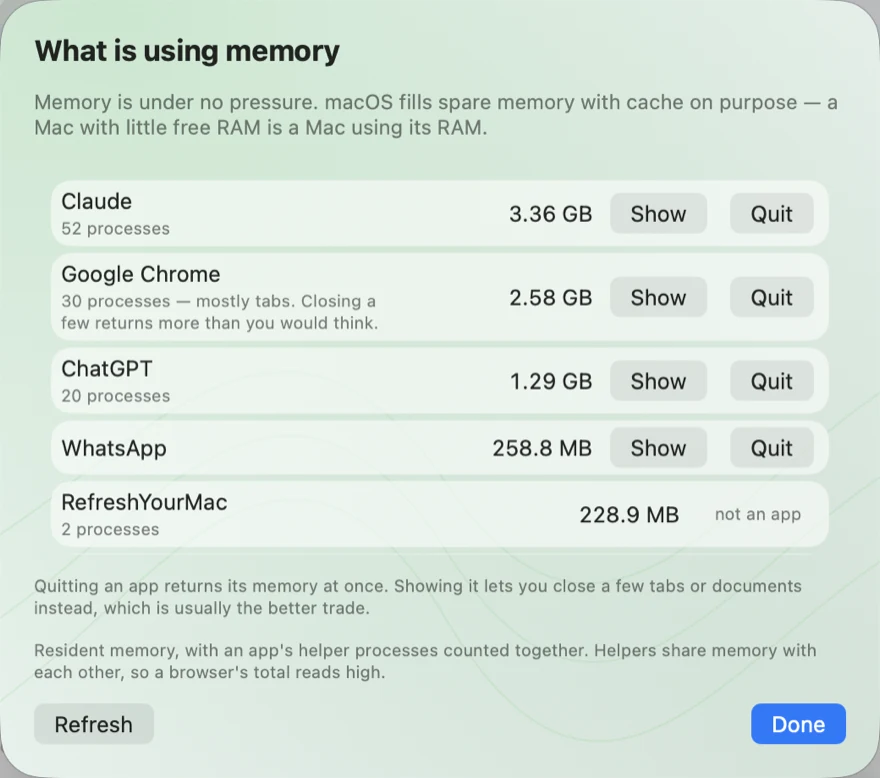
Task: Click the "Memory is under no pressure" description
Action: pos(436,115)
